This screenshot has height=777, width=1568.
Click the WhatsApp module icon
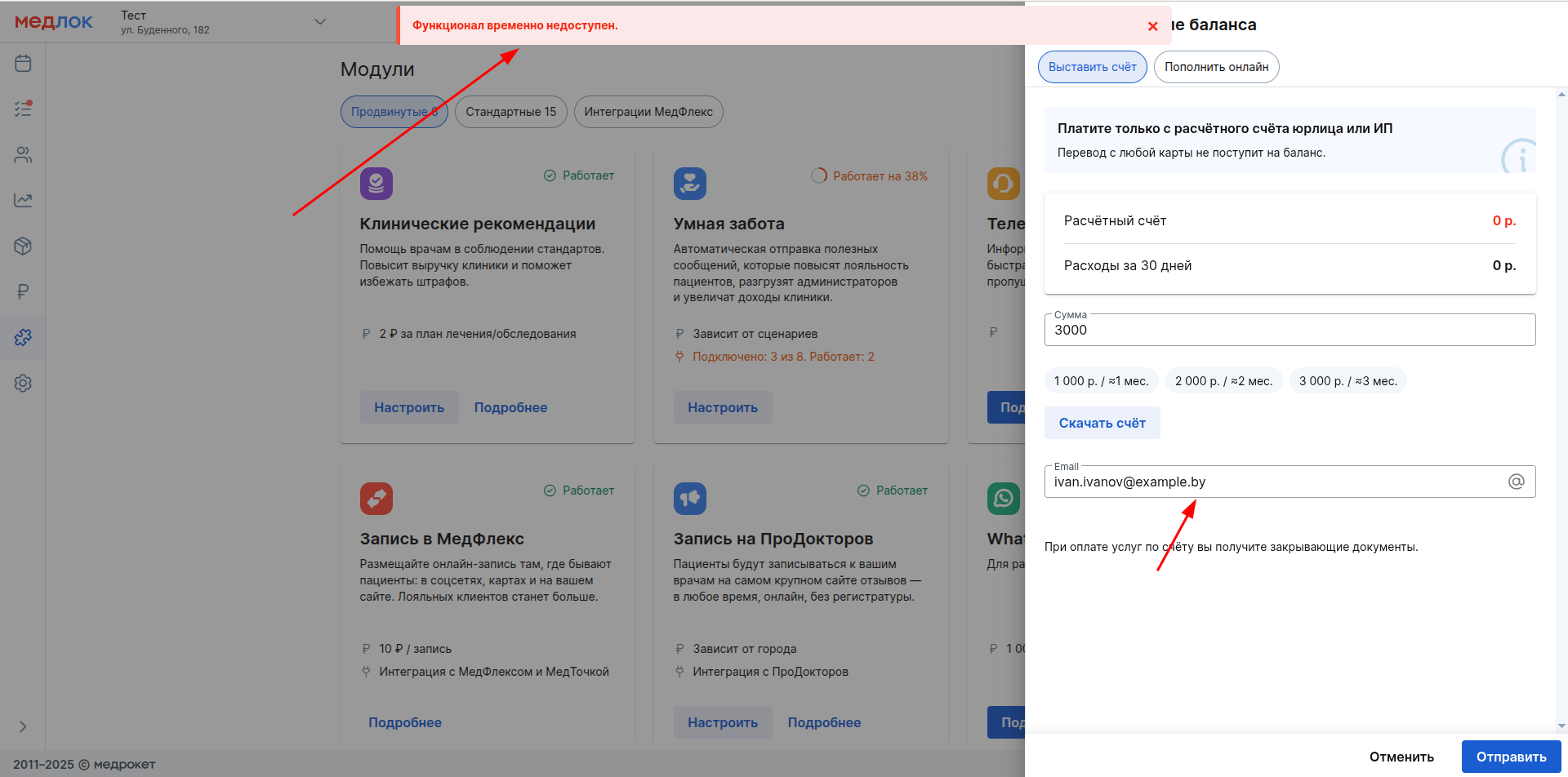(1004, 499)
